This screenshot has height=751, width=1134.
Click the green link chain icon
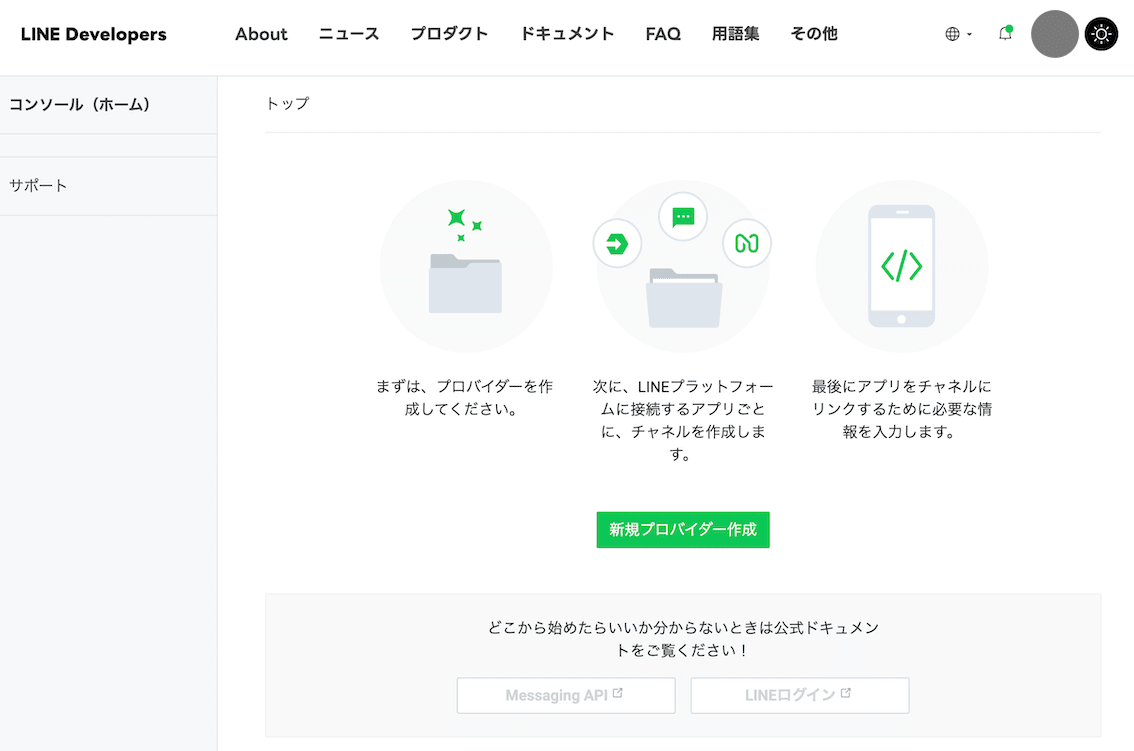tap(746, 243)
